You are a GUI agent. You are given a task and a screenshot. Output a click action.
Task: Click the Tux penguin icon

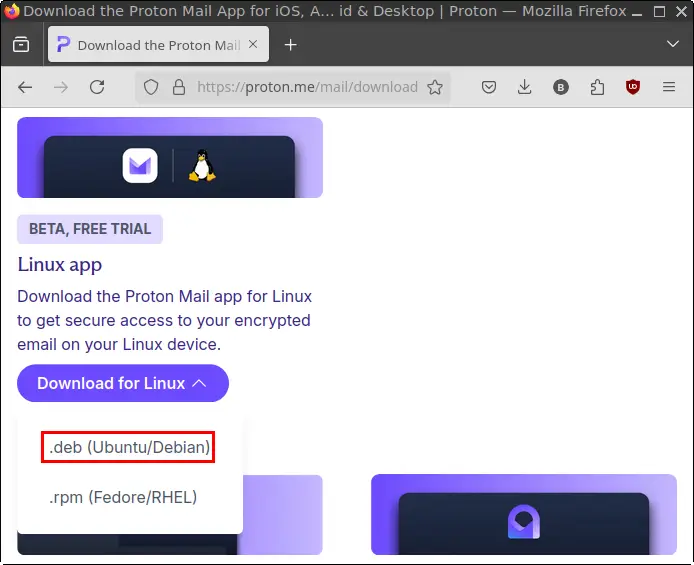pos(202,165)
